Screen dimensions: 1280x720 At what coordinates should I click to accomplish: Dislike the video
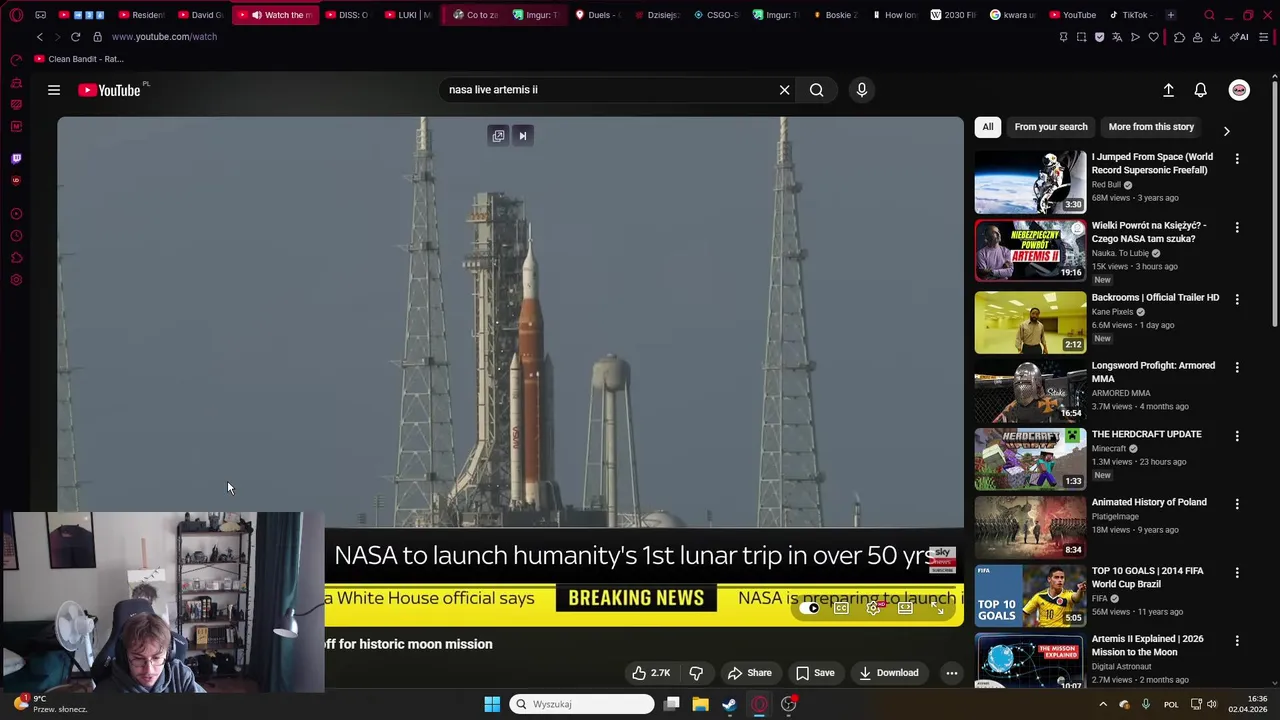coord(696,673)
